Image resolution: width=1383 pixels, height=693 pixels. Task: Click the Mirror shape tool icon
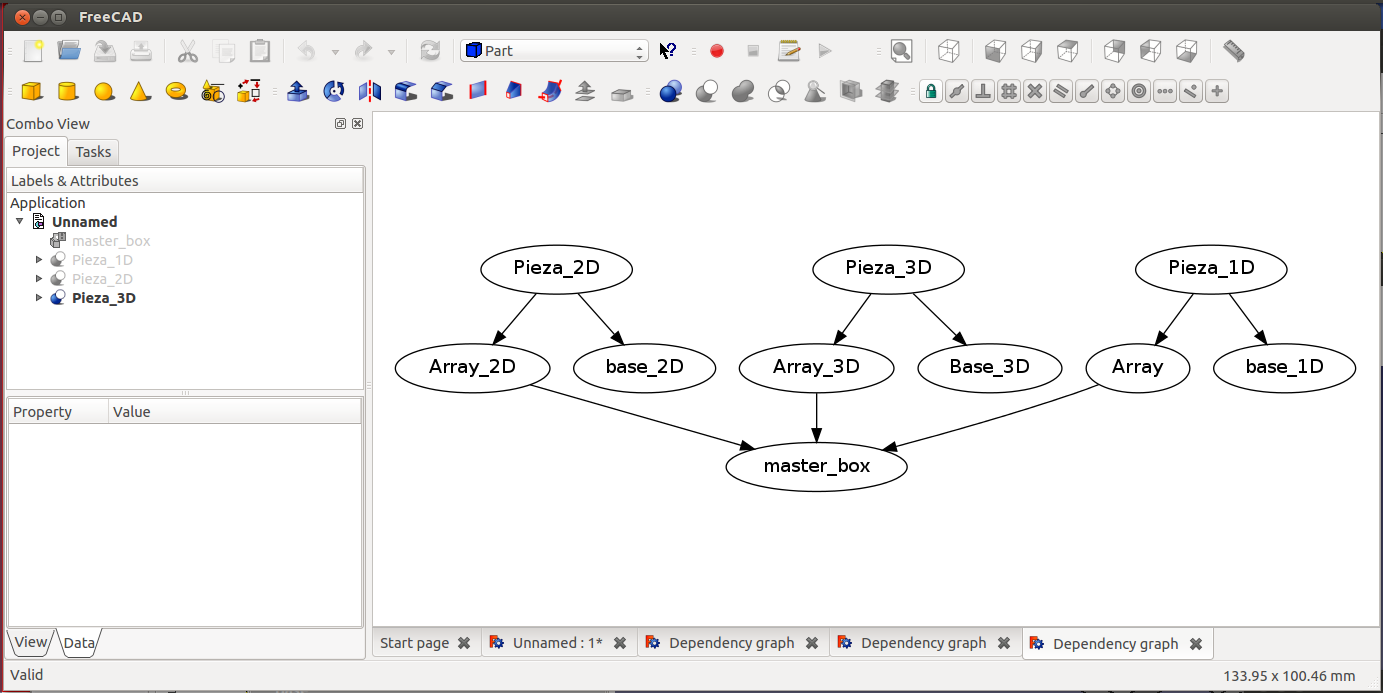pos(370,92)
